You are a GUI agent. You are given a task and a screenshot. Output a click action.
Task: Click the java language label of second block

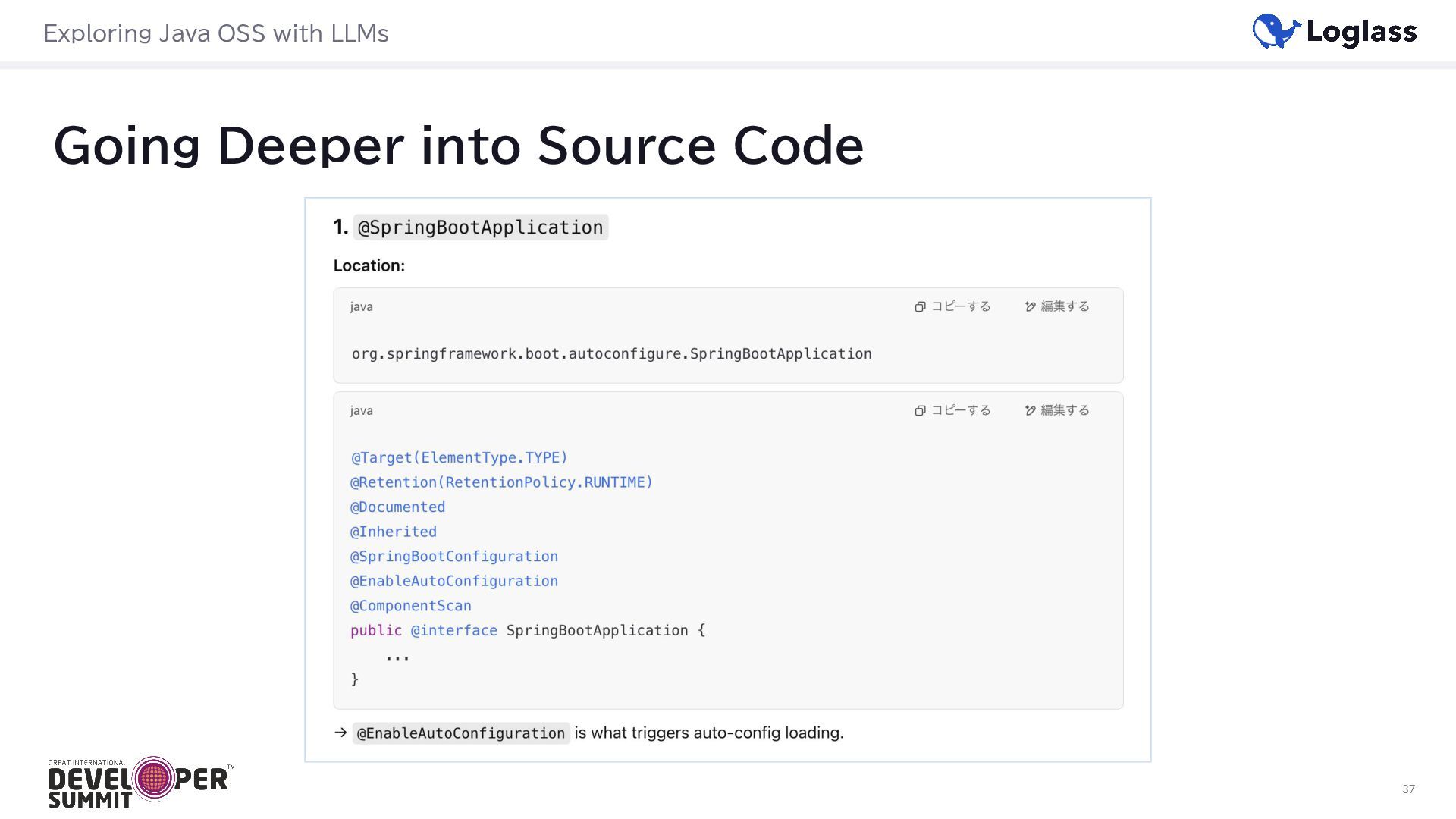[x=361, y=410]
